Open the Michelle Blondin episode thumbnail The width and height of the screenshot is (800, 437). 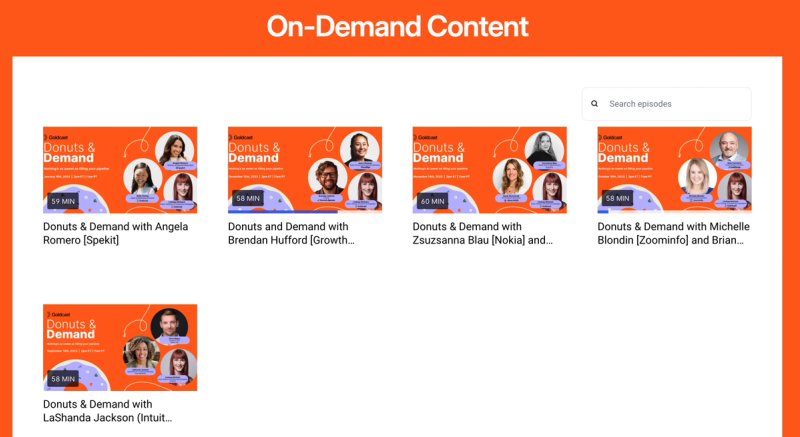click(674, 170)
